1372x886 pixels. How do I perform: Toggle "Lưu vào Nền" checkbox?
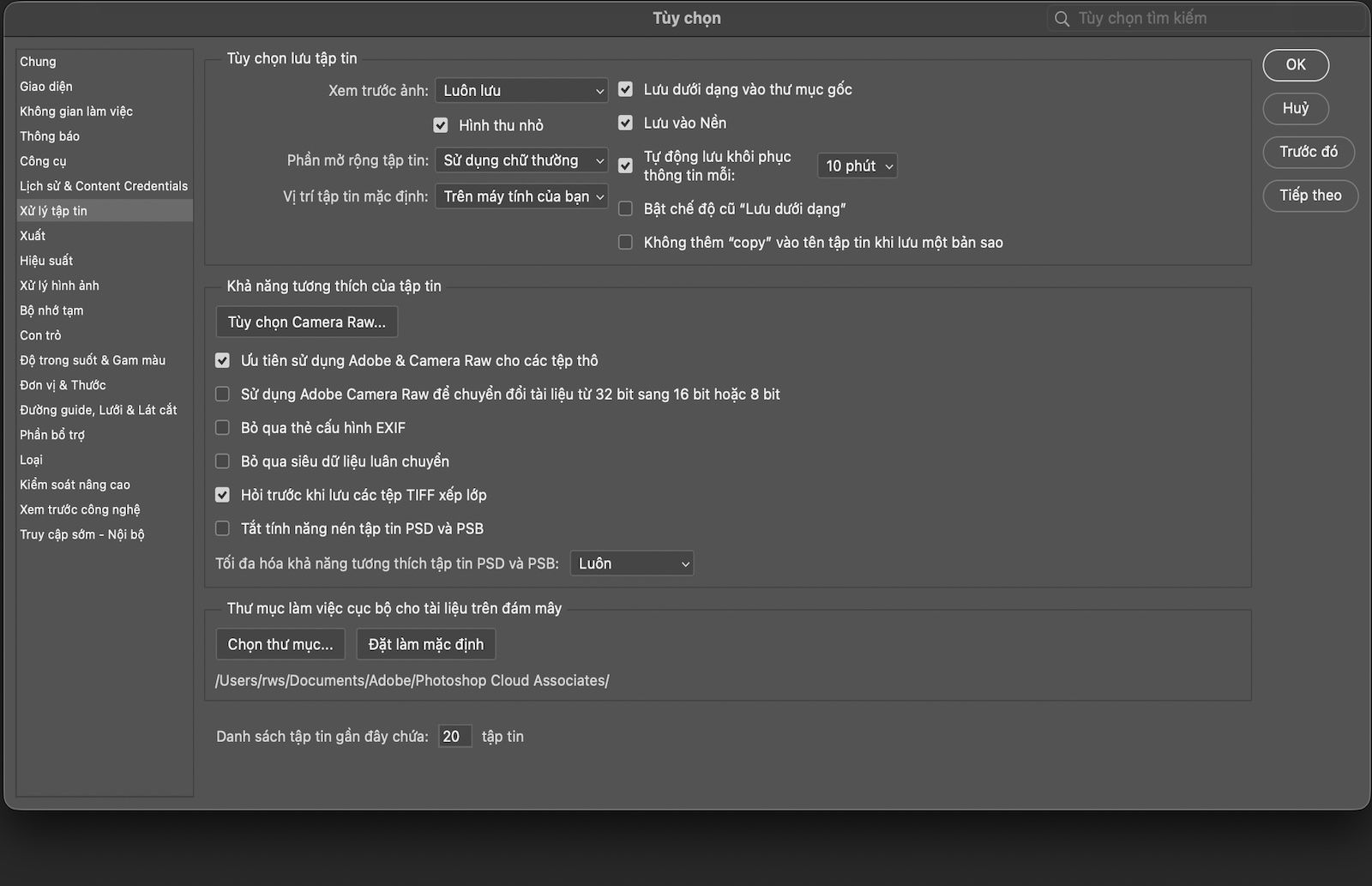pos(626,123)
